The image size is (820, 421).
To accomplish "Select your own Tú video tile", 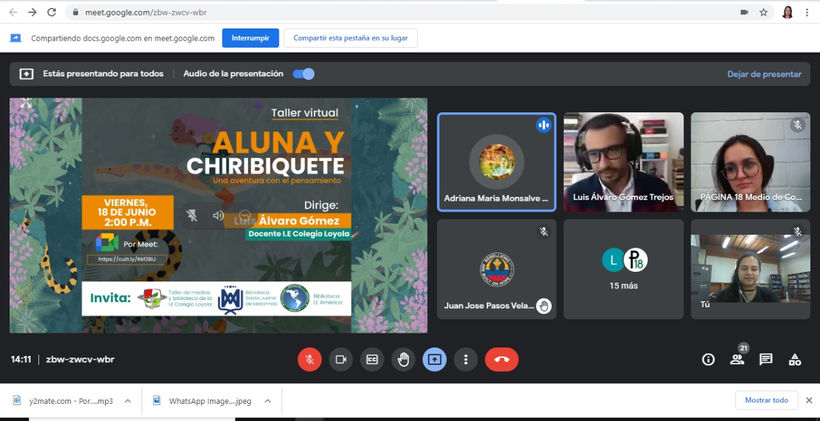I will click(x=750, y=269).
